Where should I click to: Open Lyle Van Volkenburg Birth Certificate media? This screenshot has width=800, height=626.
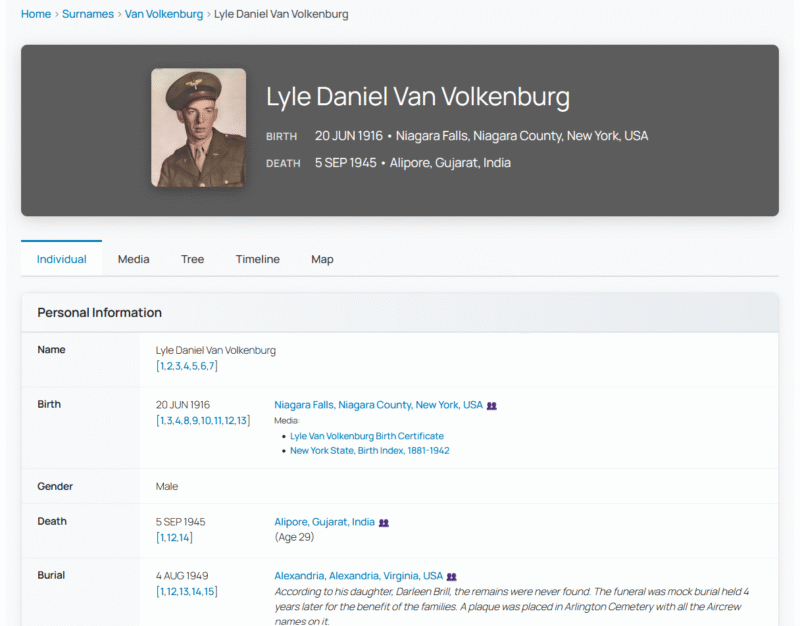367,436
